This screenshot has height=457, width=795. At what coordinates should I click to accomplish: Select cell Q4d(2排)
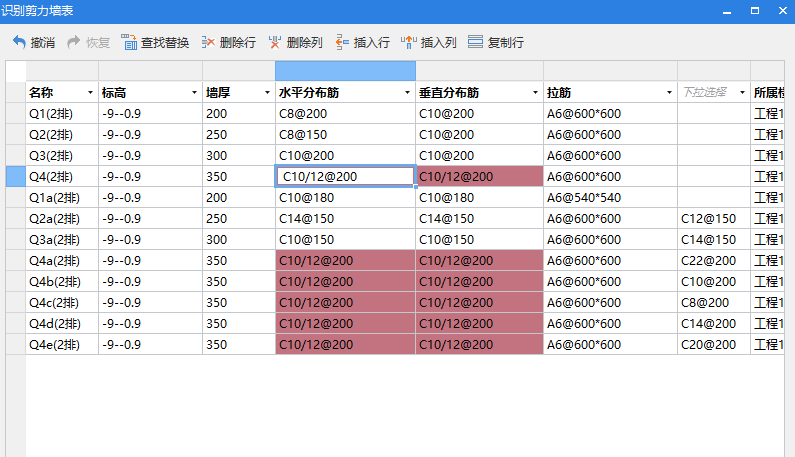pos(62,324)
